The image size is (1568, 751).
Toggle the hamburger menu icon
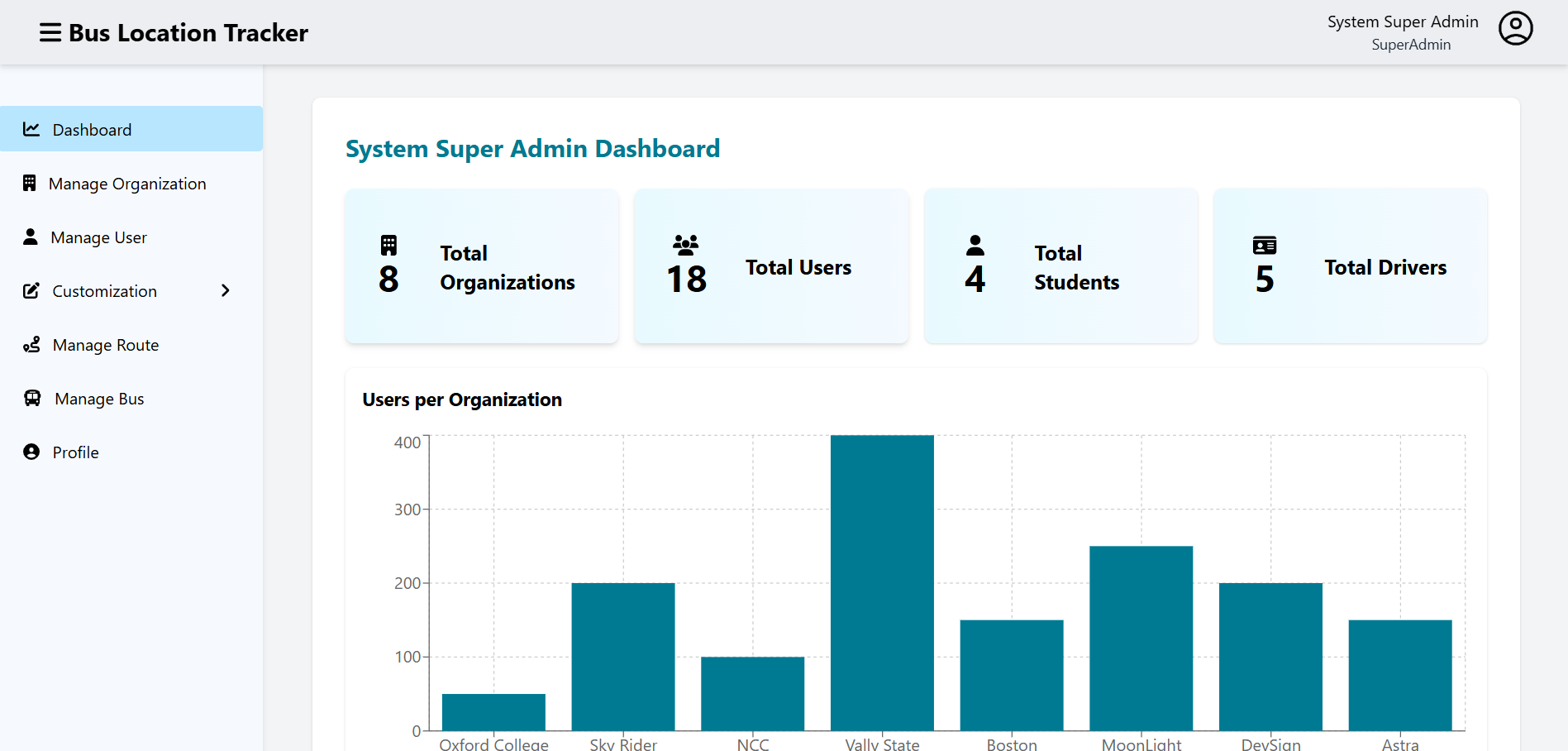point(50,33)
